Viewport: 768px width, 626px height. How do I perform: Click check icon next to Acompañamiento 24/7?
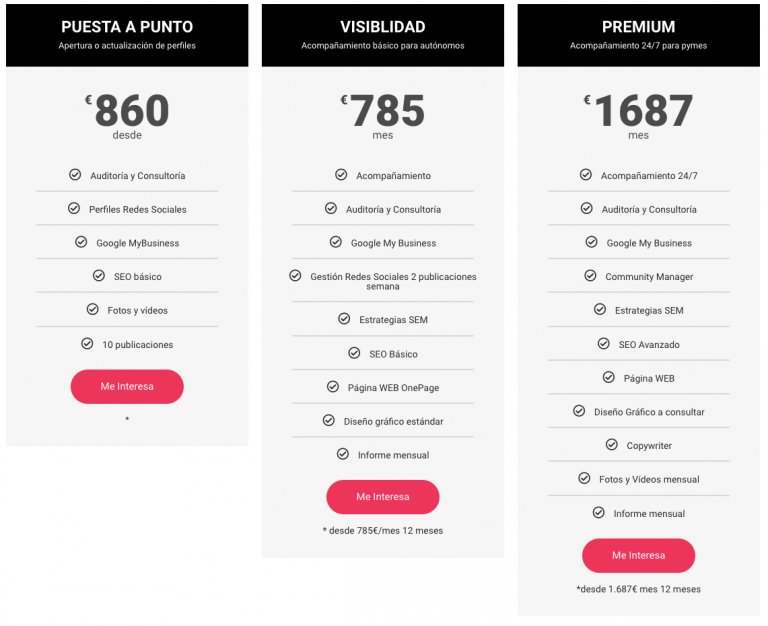586,175
